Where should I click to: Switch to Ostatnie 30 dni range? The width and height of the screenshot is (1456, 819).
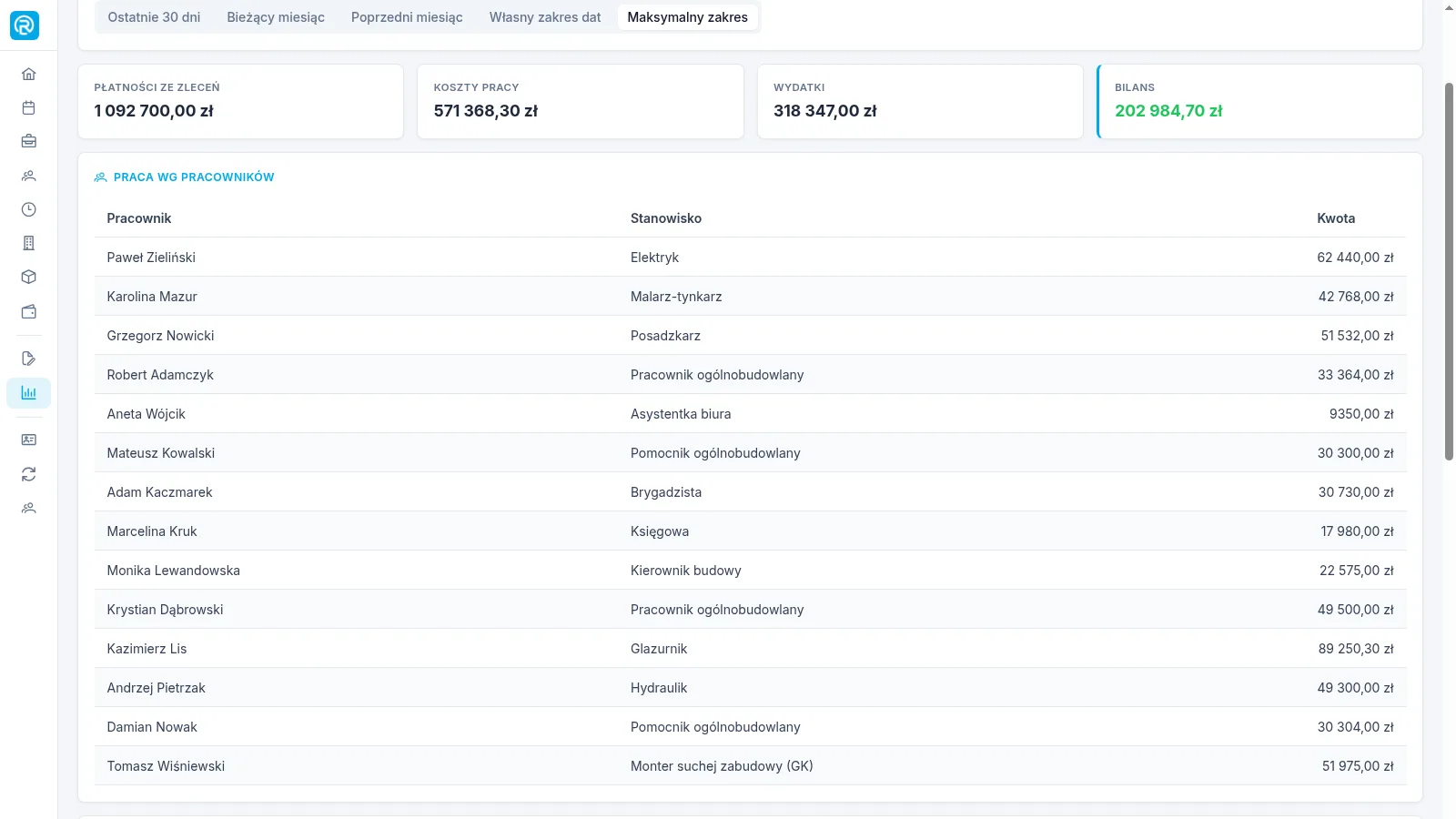click(154, 17)
